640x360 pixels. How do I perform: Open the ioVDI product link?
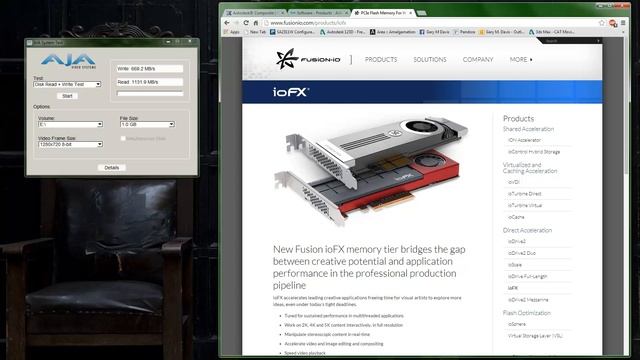[x=514, y=182]
